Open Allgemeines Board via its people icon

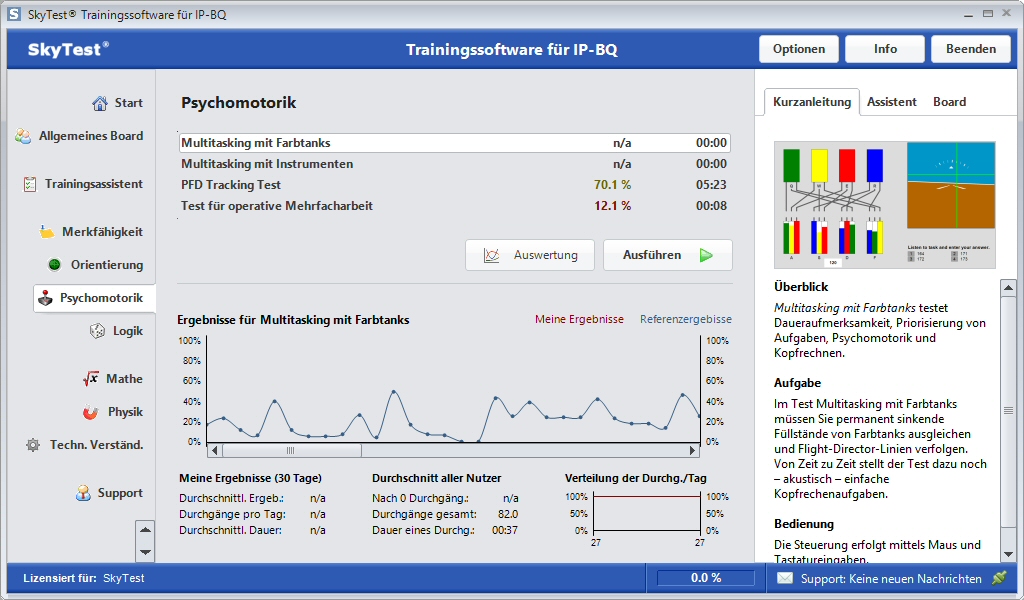tap(23, 137)
